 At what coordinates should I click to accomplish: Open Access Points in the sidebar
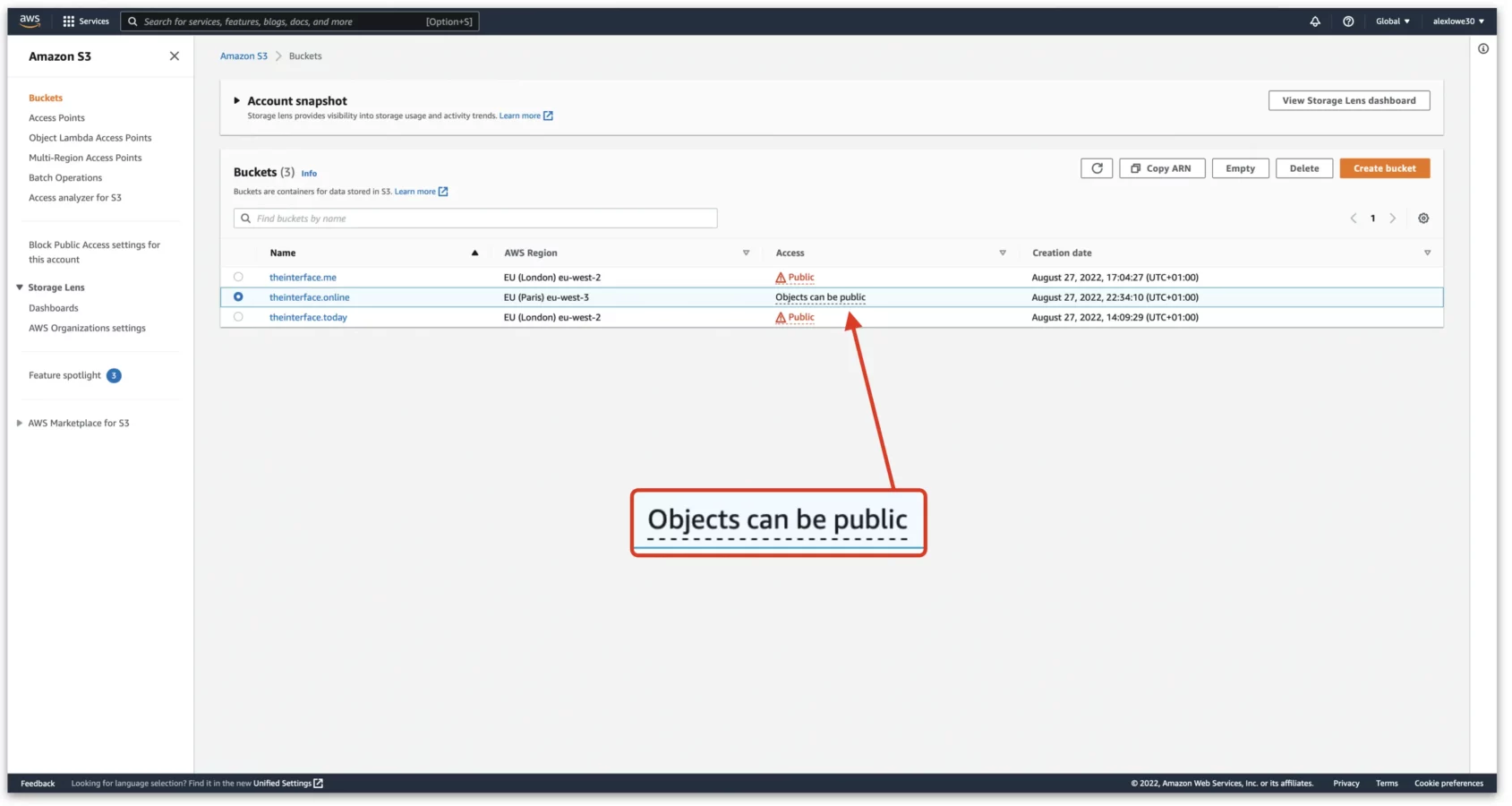(56, 117)
